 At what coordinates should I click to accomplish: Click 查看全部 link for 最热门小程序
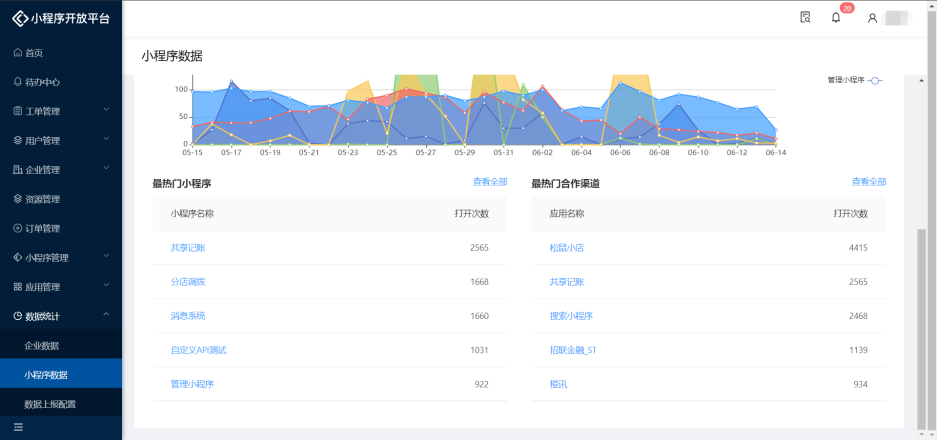(x=489, y=182)
